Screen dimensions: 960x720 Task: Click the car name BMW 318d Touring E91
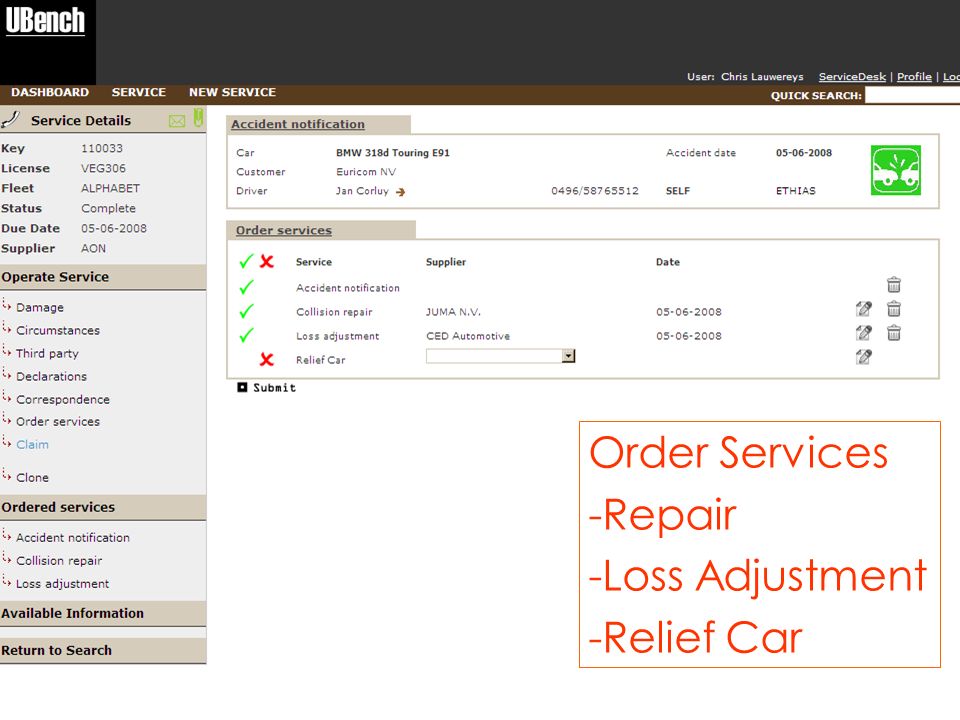[392, 152]
